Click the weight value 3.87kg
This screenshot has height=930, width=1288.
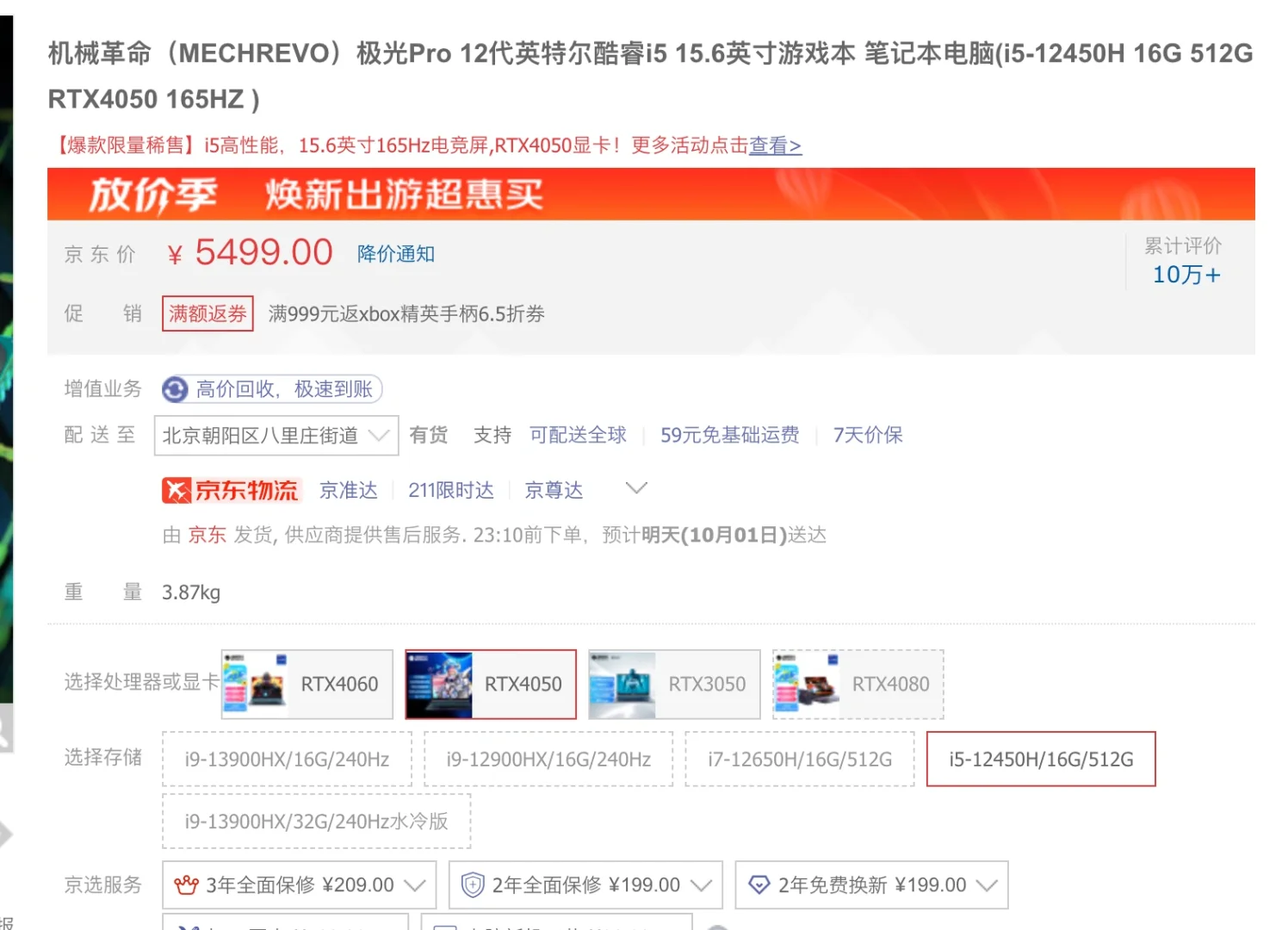tap(191, 592)
